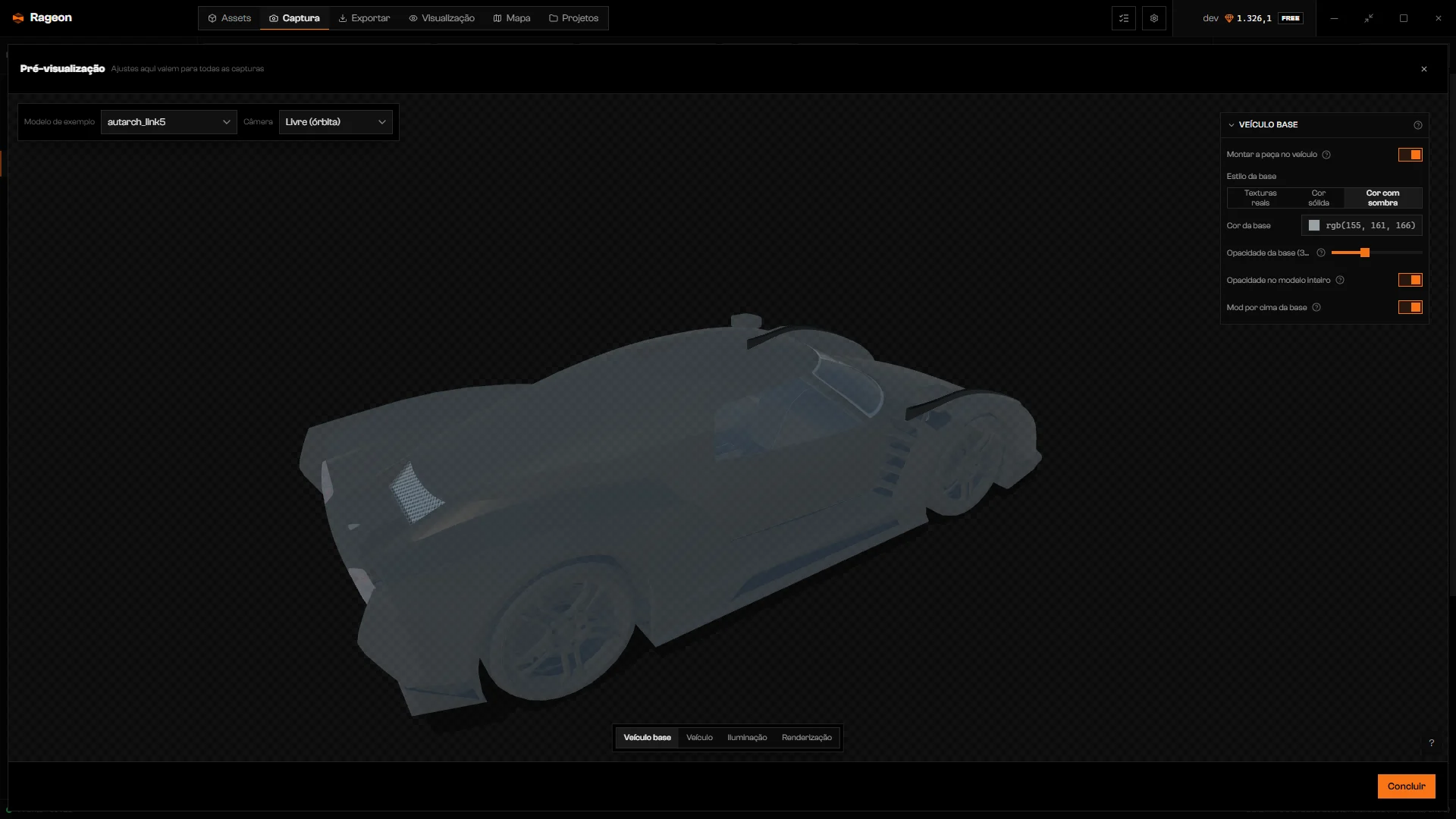Collapse the Veículo Base section
The image size is (1456, 819).
coord(1232,125)
